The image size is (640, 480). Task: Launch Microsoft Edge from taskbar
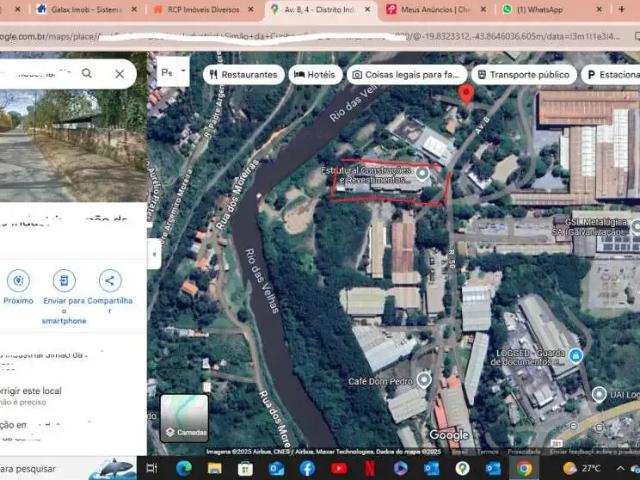pos(184,469)
